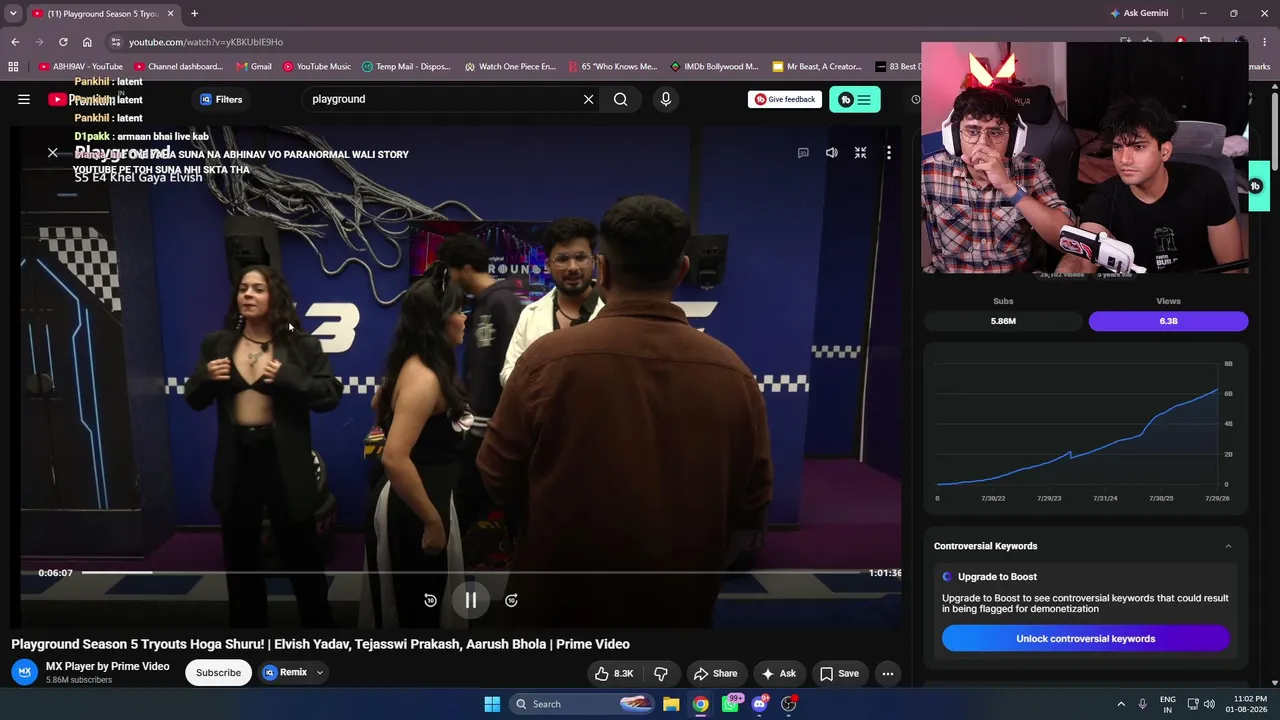Viewport: 1280px width, 720px height.
Task: Exit full view with the collapse-arrows icon
Action: pos(860,153)
